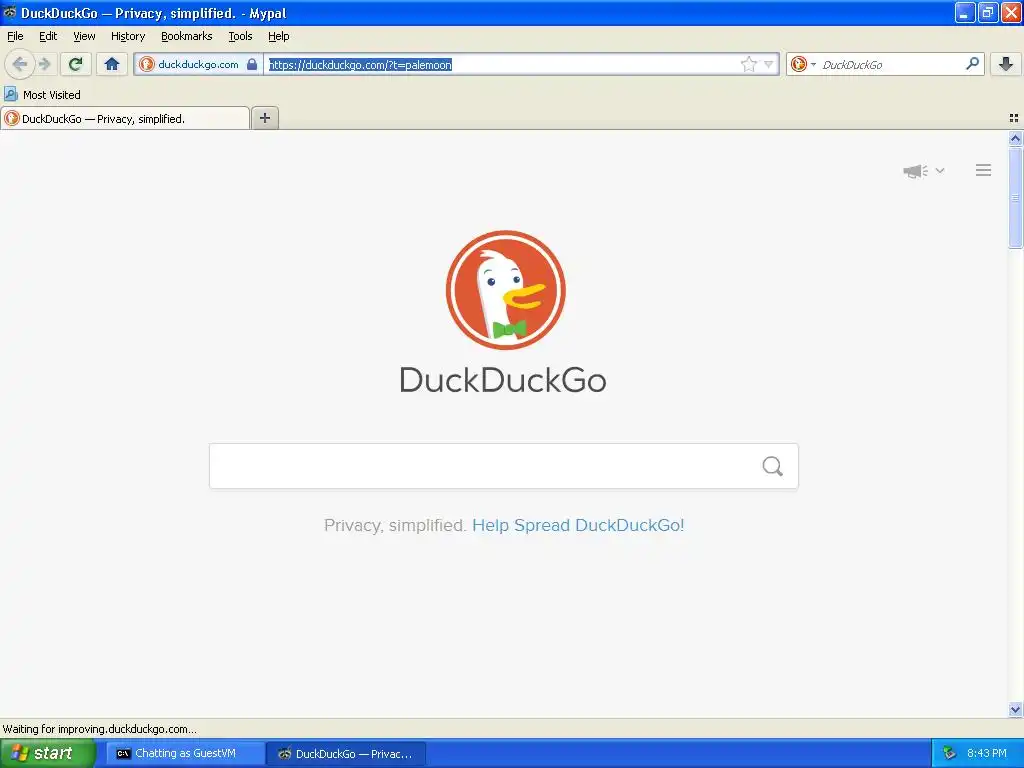Click the DuckDuckGo taskbar button
The width and height of the screenshot is (1024, 768).
pyautogui.click(x=346, y=753)
